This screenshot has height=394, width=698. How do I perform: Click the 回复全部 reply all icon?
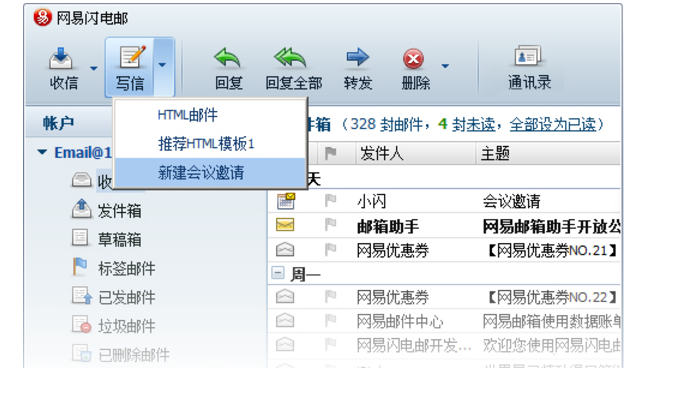click(x=290, y=58)
